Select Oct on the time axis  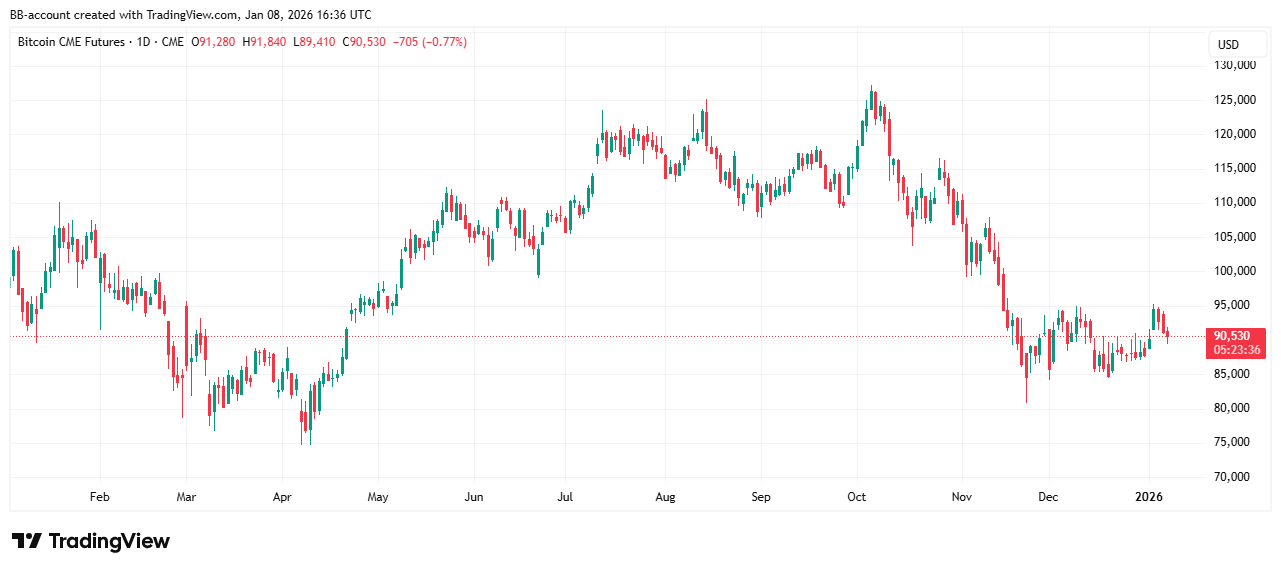[x=857, y=496]
